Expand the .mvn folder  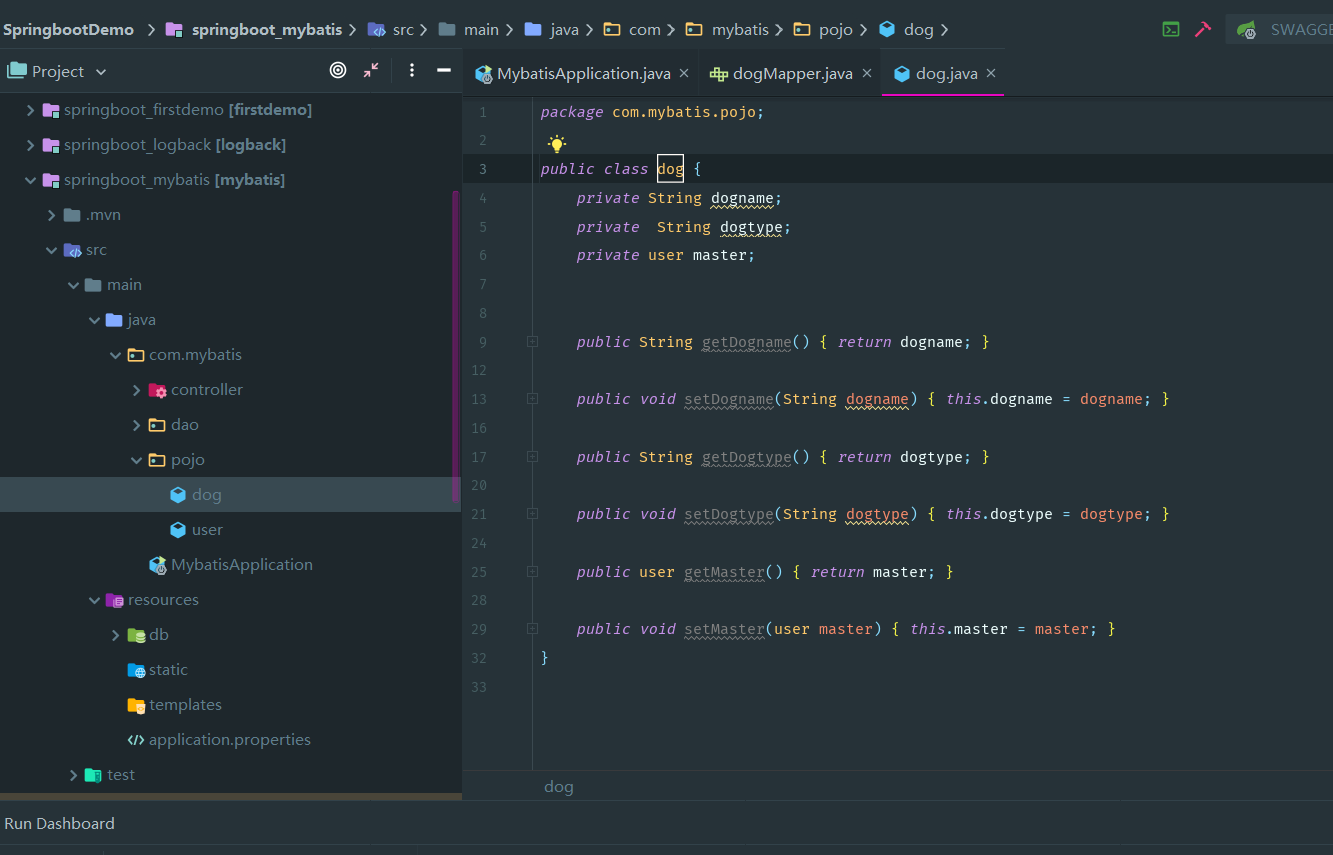point(52,215)
